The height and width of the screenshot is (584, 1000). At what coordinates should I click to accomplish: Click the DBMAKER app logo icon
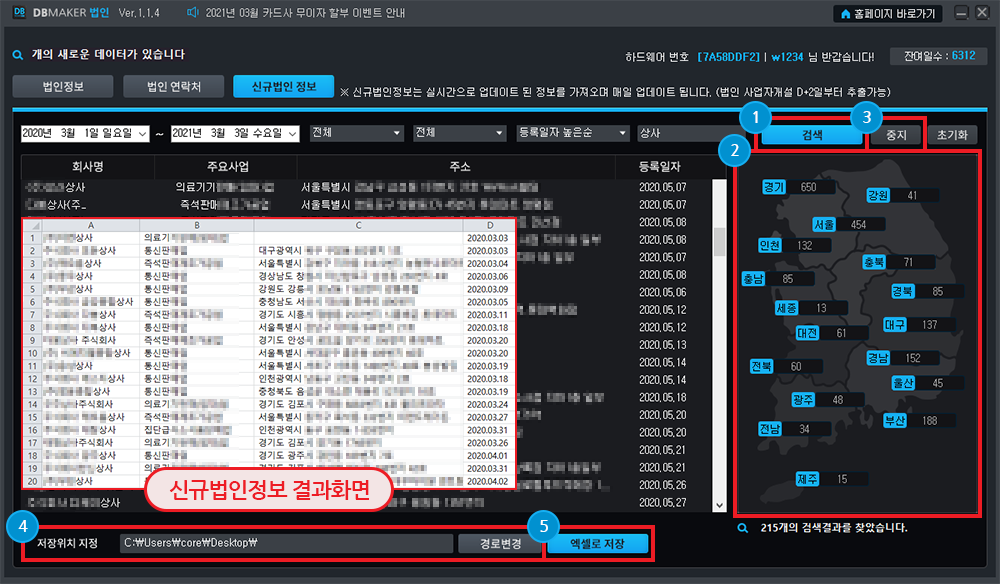click(19, 13)
